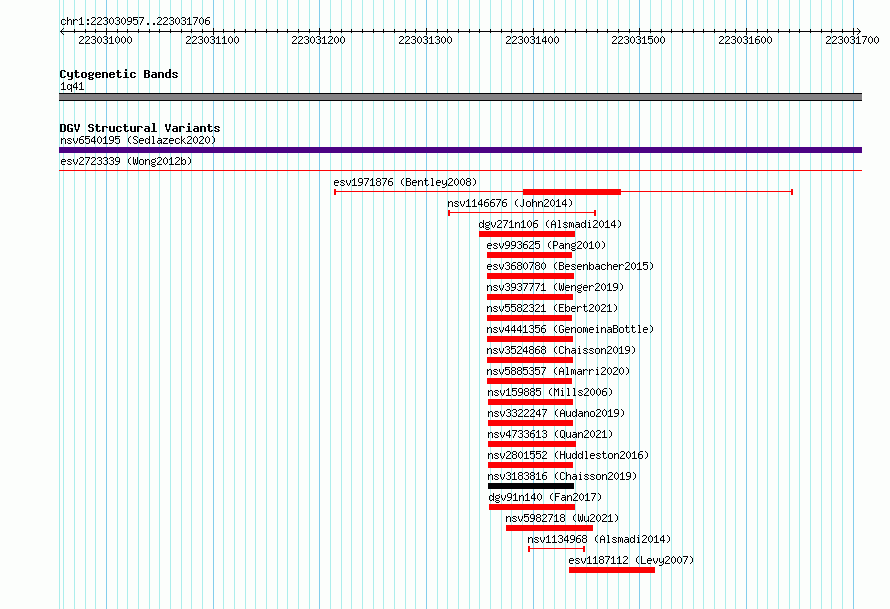890x609 pixels.
Task: Open nsv4733613 (Quan2021) variant
Action: [550, 434]
